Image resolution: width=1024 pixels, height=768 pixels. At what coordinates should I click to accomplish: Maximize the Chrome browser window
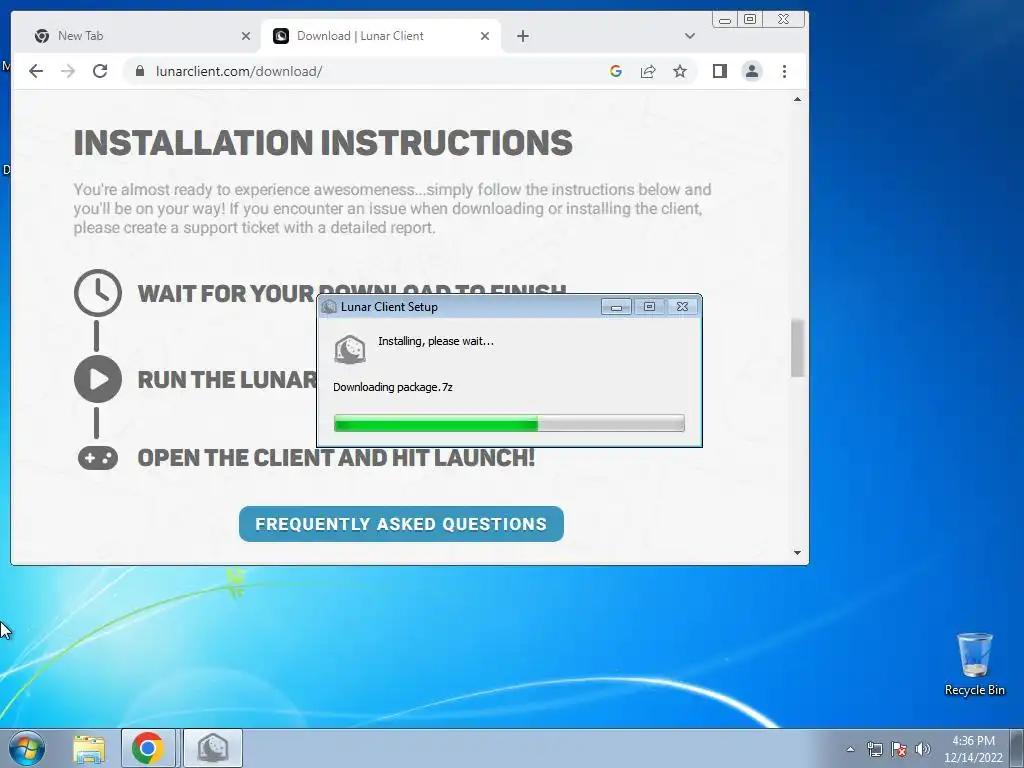(x=750, y=20)
